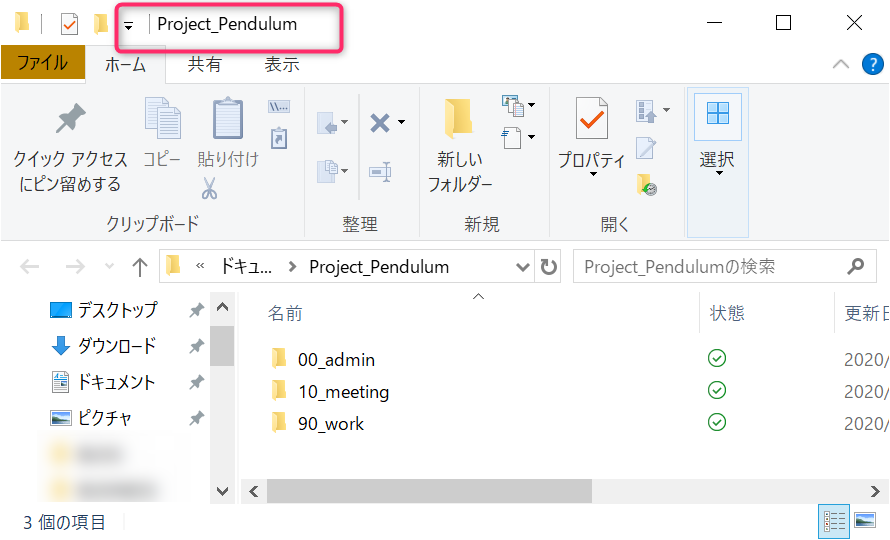Image resolution: width=890 pixels, height=540 pixels.
Task: Switch to details list view toggle
Action: 834,521
